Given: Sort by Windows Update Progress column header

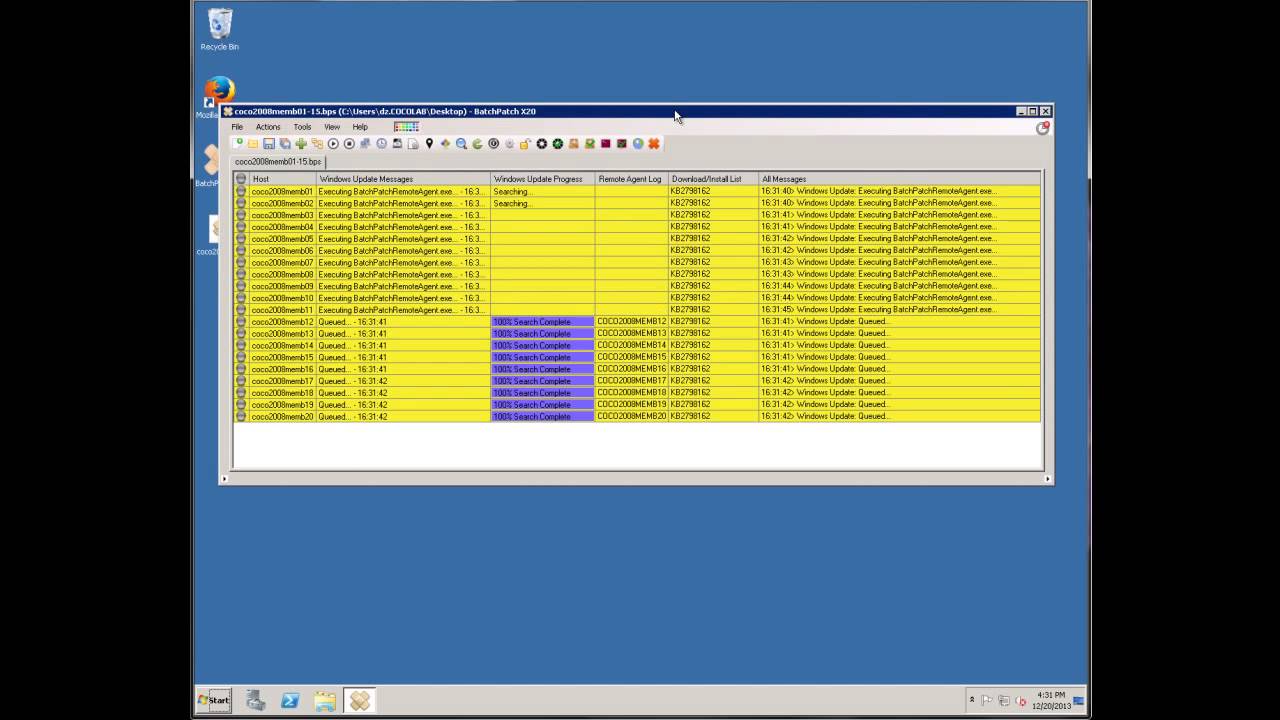Looking at the screenshot, I should (543, 179).
